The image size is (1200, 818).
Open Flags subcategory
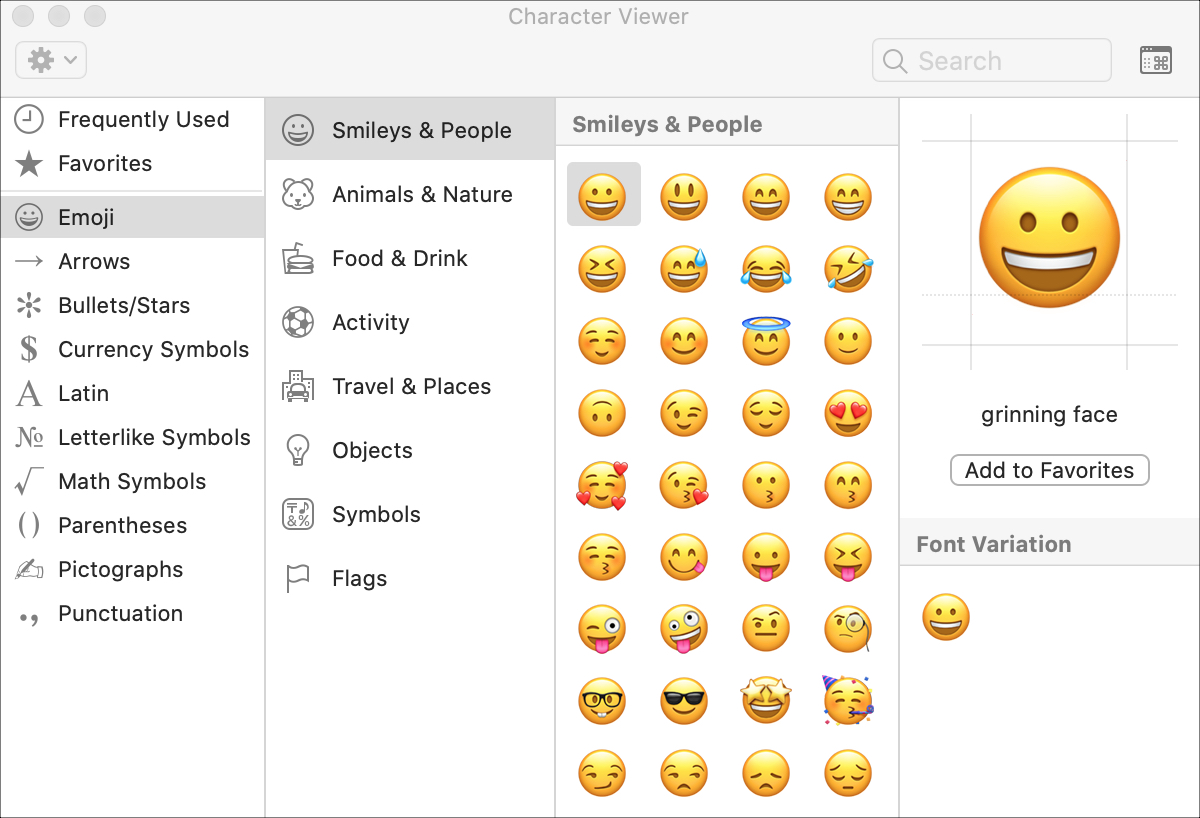click(410, 578)
